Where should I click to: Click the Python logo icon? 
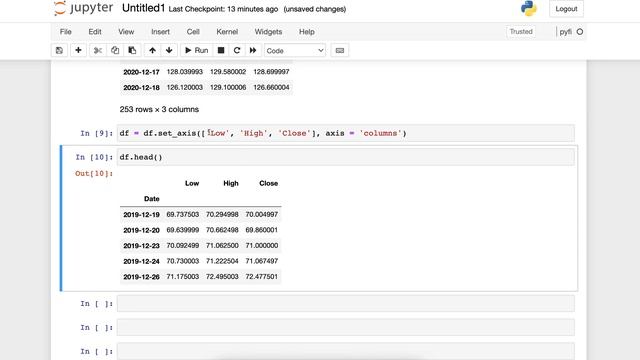click(529, 8)
